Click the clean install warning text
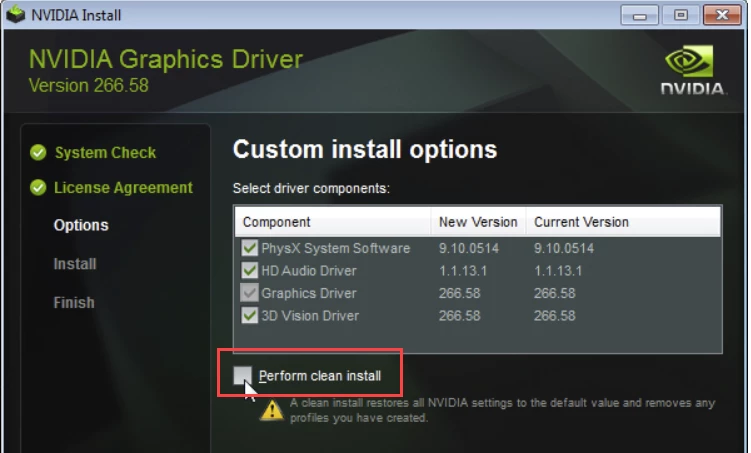Image resolution: width=751 pixels, height=453 pixels. (x=502, y=410)
